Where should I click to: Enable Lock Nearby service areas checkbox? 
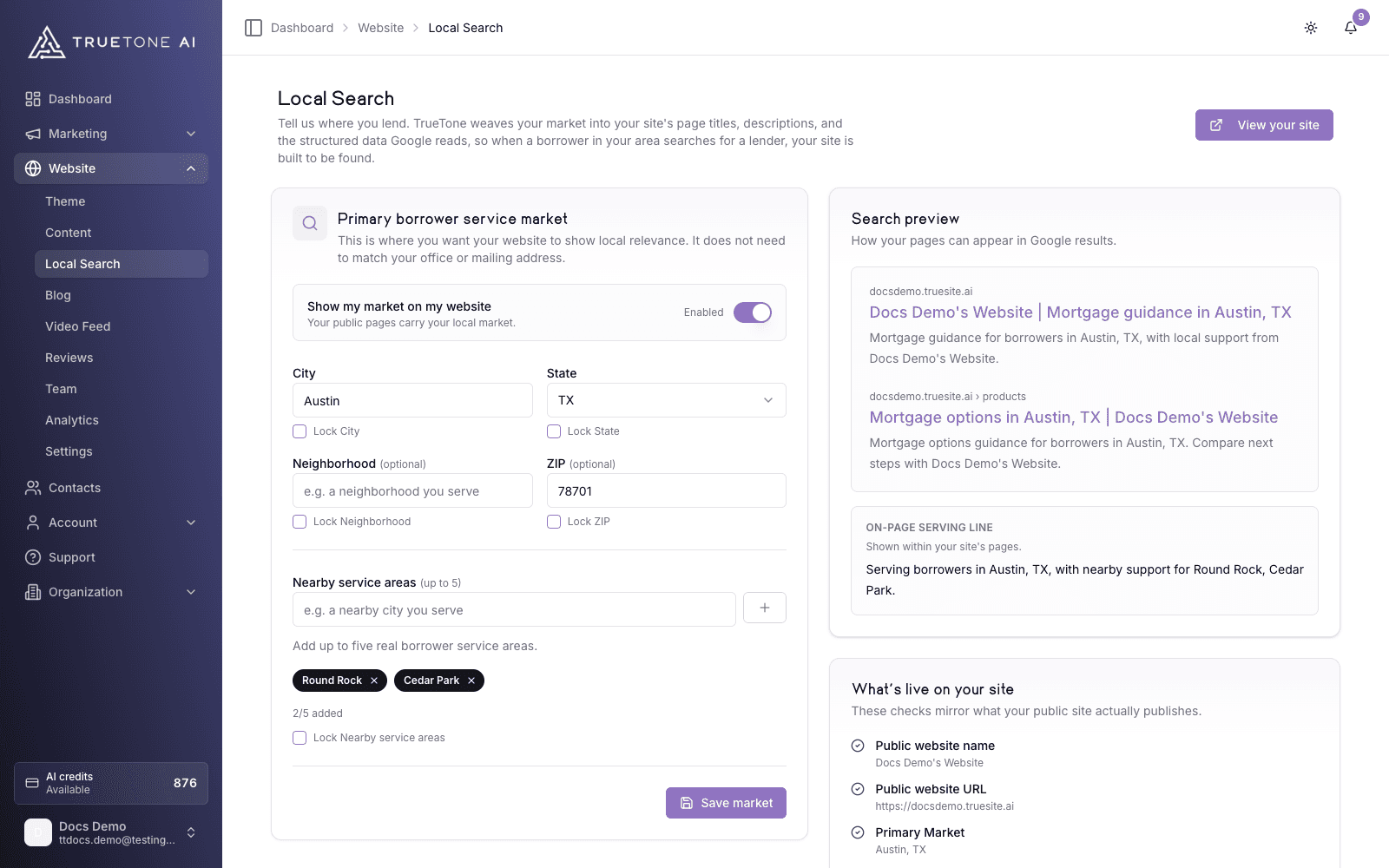point(300,738)
